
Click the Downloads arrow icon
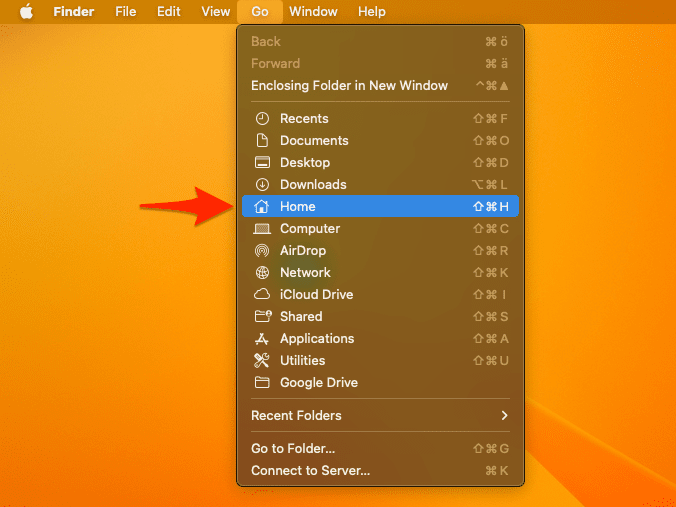click(262, 185)
